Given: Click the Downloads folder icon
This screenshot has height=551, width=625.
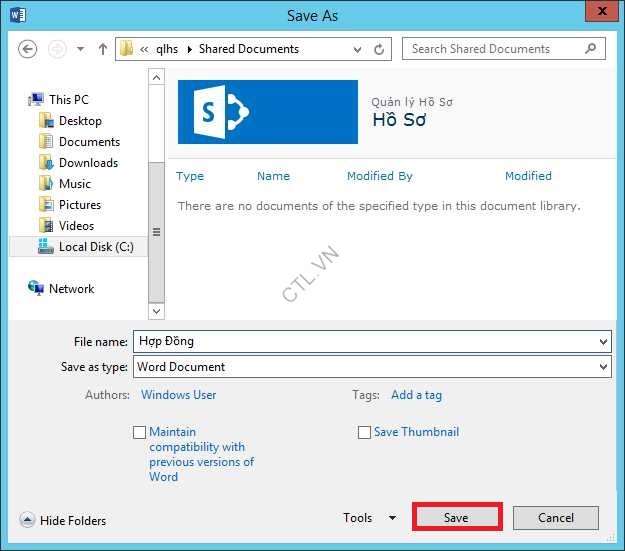Looking at the screenshot, I should 46,163.
